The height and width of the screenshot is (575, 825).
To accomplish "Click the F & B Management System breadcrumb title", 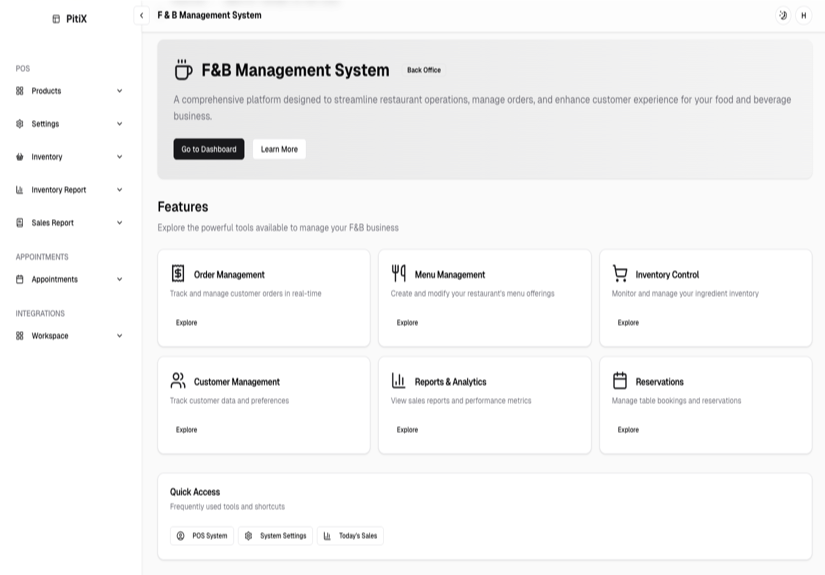I will click(209, 15).
